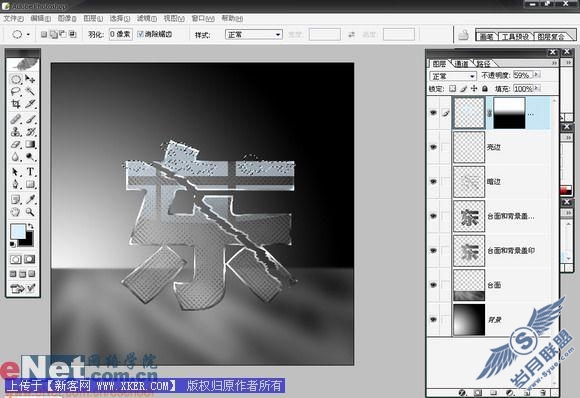Select the Notes tool

coord(16,200)
